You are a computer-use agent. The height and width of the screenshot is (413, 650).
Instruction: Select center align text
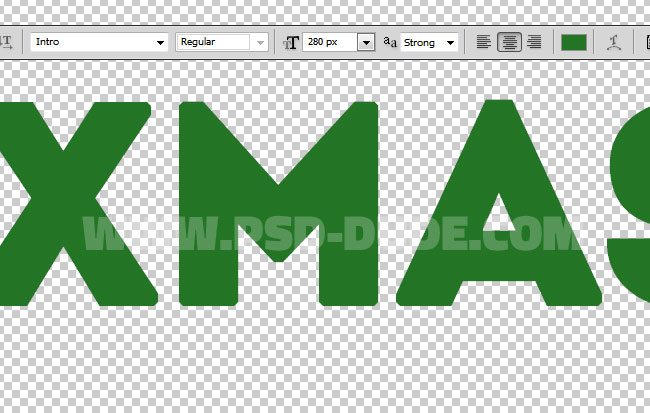(x=509, y=42)
